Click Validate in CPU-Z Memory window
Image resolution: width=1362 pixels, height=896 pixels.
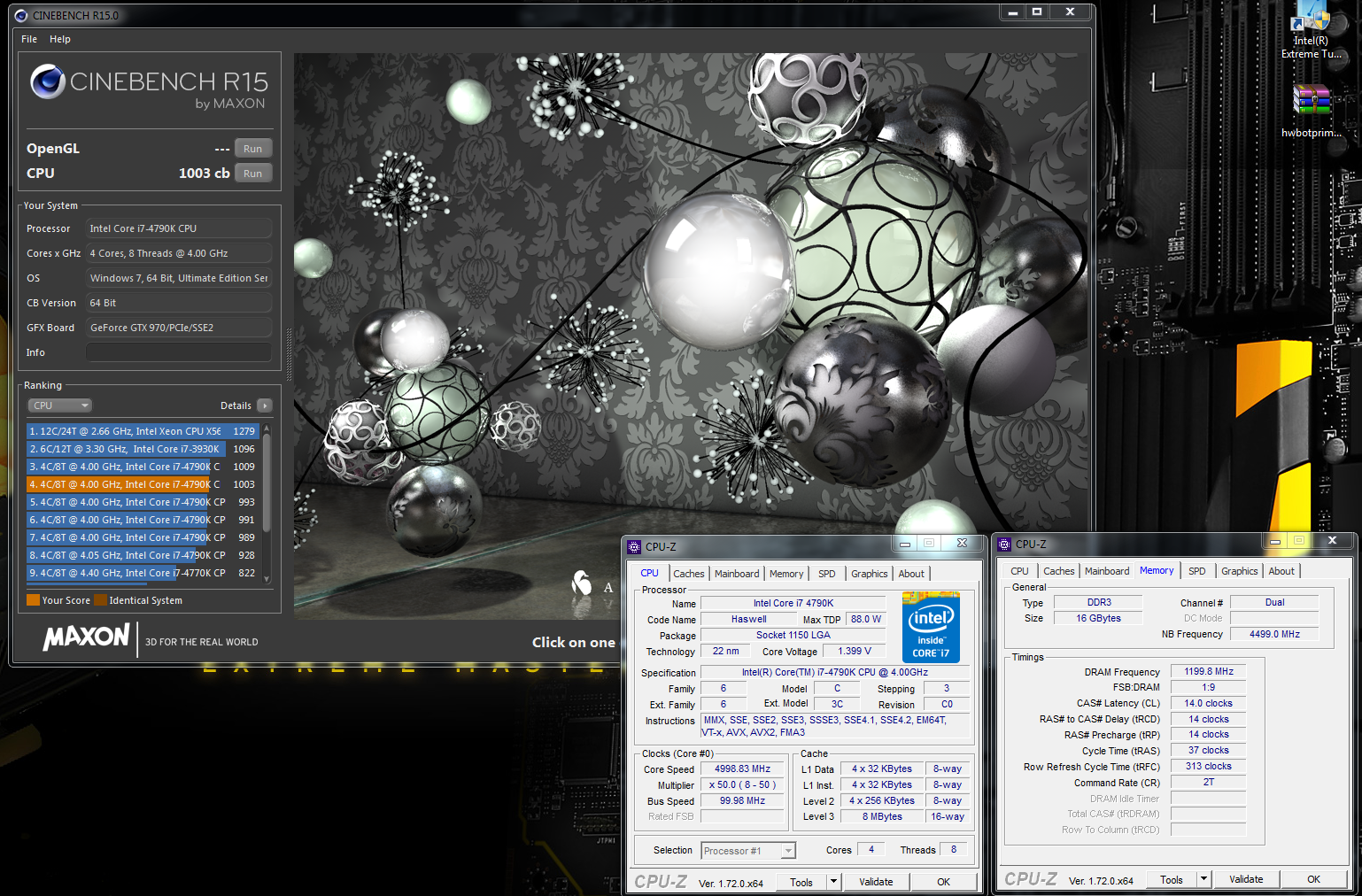(1246, 879)
